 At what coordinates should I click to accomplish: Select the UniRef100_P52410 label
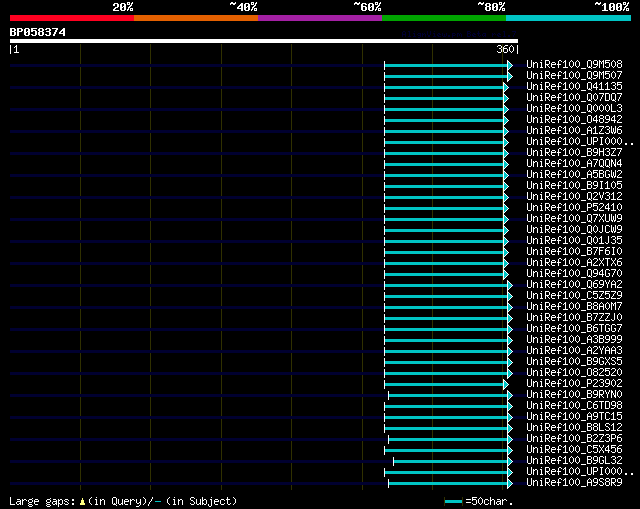tap(574, 208)
